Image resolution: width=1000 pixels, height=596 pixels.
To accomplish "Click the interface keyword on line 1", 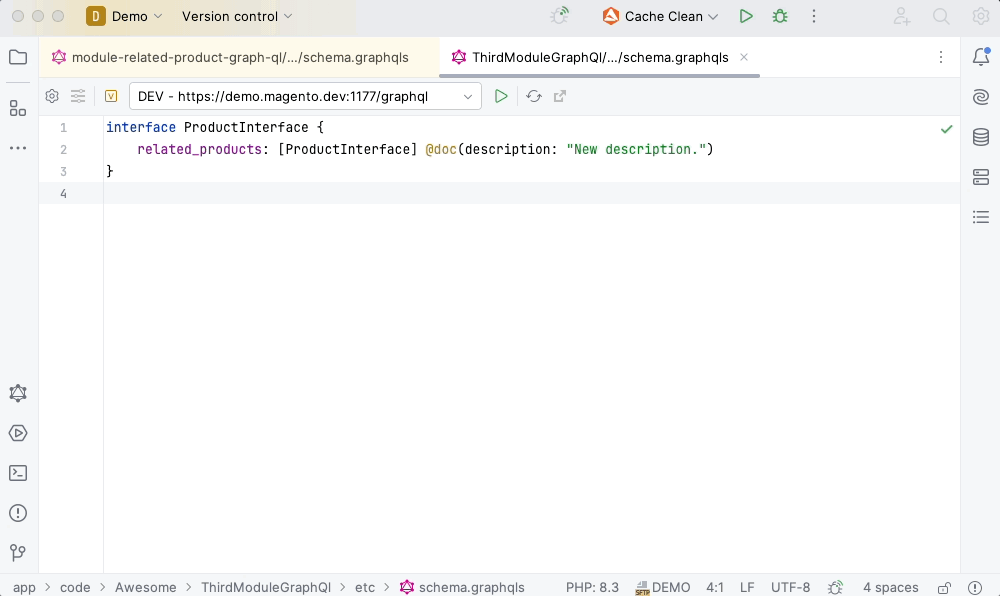I will coord(141,127).
